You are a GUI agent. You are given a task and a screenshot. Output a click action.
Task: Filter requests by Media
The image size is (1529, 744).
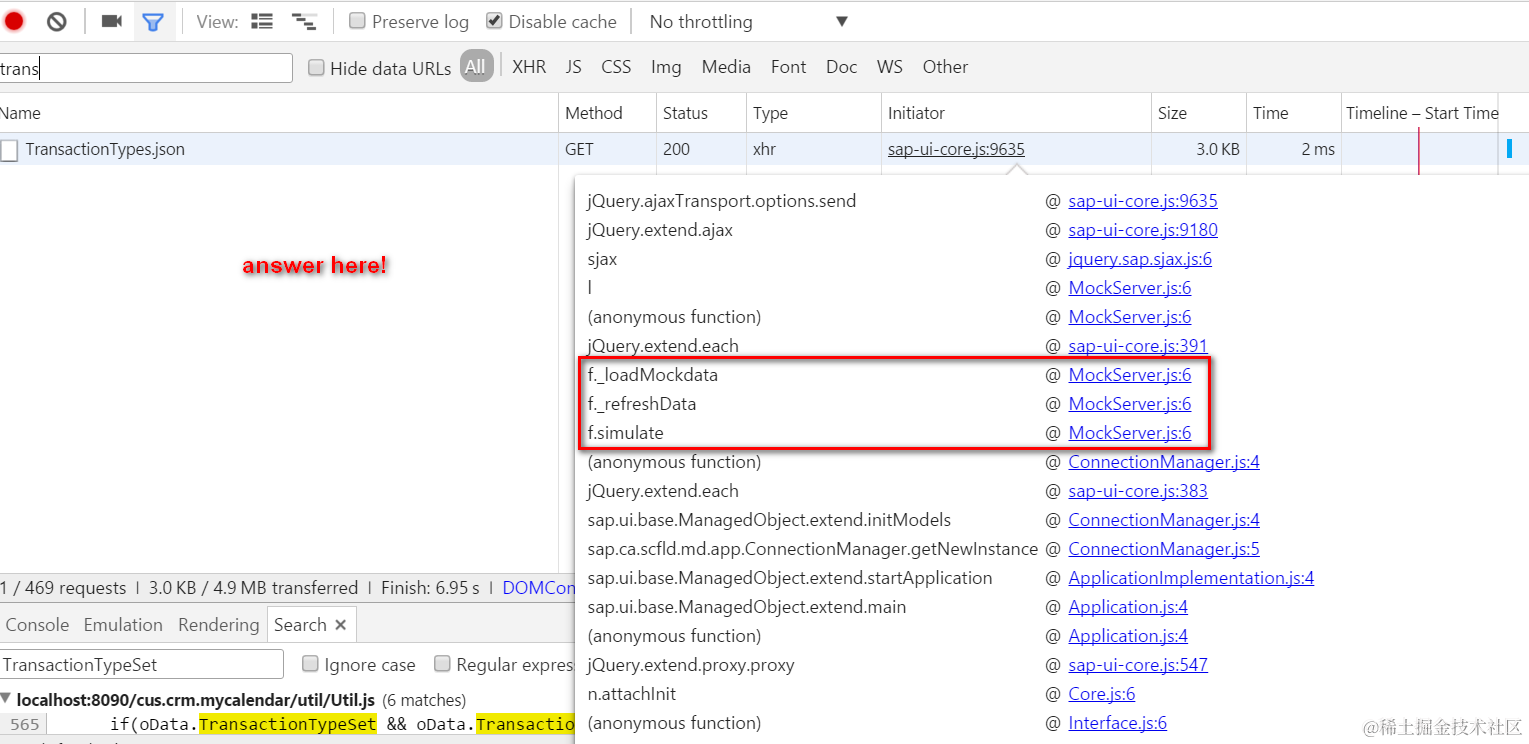[726, 67]
